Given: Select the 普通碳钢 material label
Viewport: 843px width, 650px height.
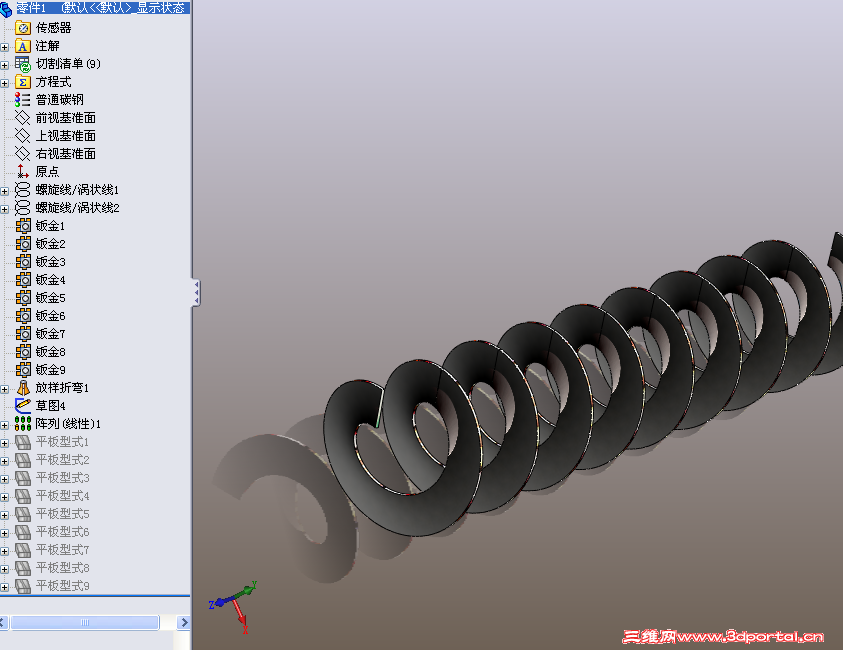Looking at the screenshot, I should 60,100.
